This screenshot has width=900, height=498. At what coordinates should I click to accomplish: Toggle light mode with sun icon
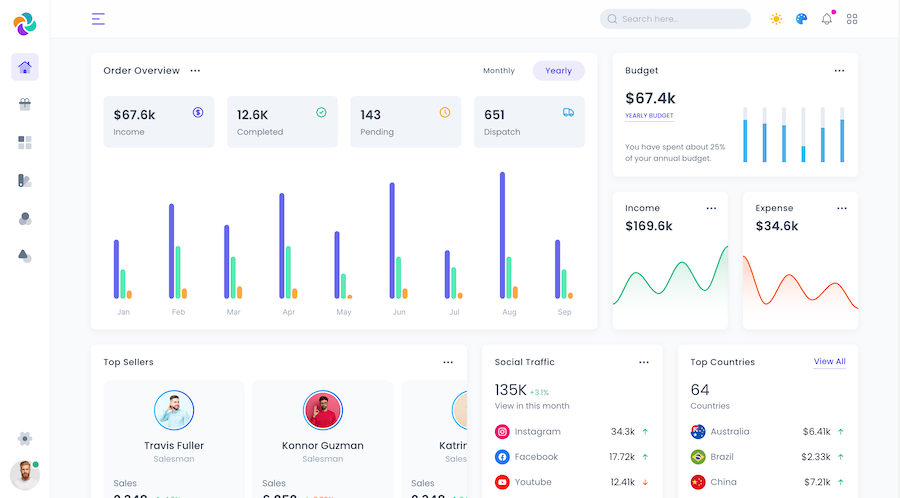[x=776, y=19]
